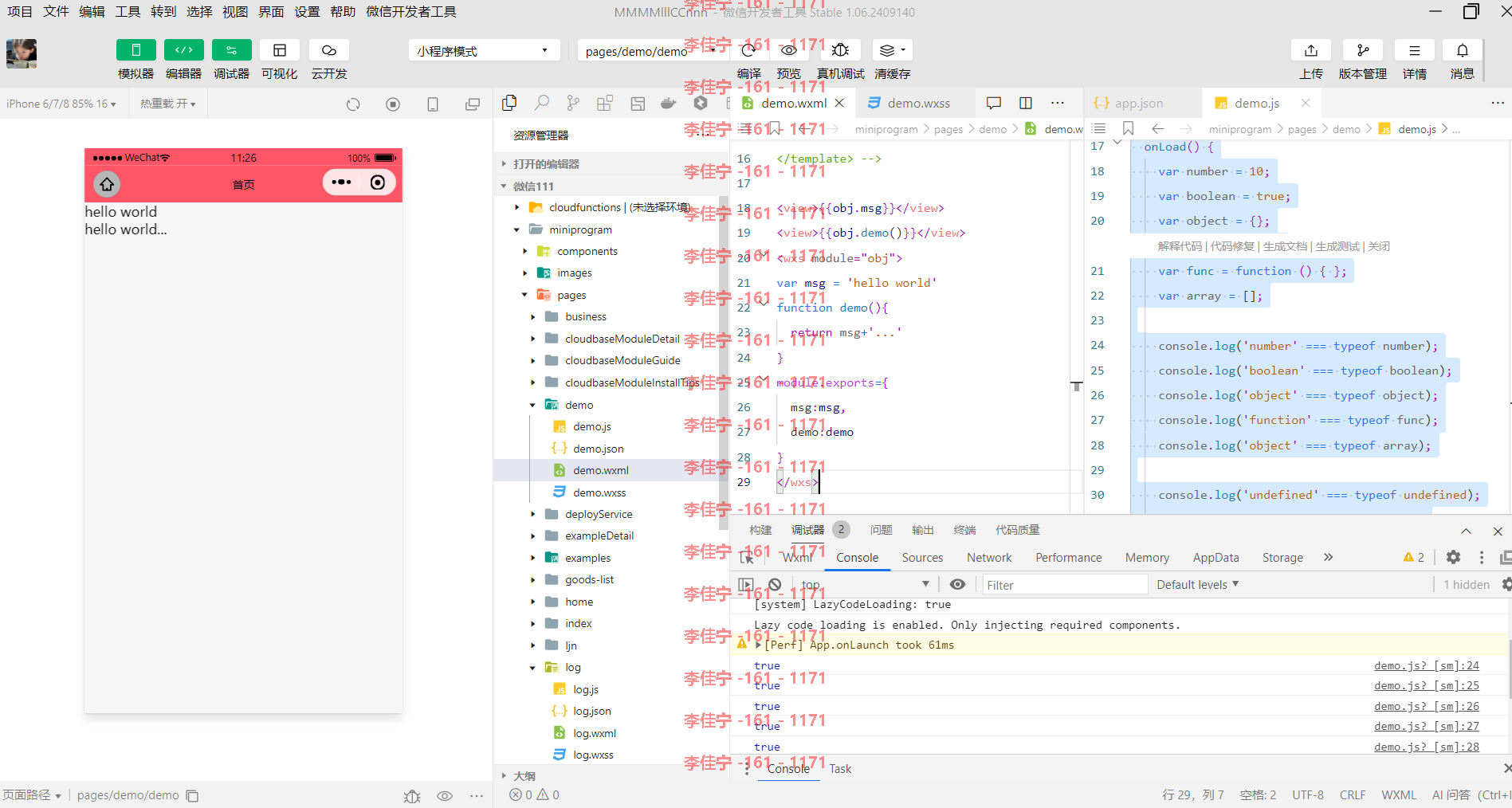Open the hot reload (热重载) dropdown
This screenshot has width=1512, height=808.
point(167,104)
